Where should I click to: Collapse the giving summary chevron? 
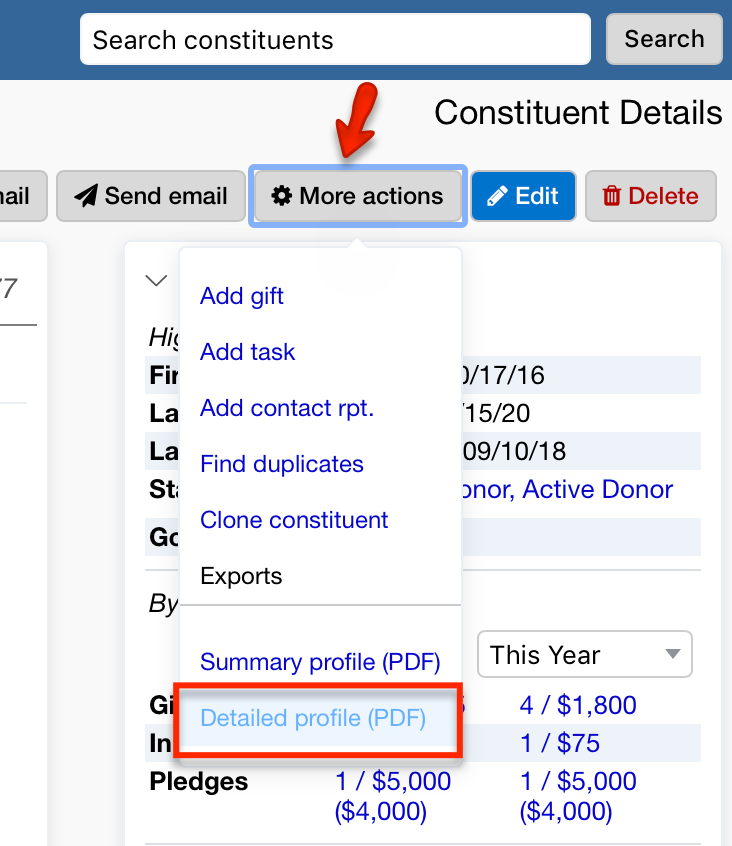coord(156,281)
